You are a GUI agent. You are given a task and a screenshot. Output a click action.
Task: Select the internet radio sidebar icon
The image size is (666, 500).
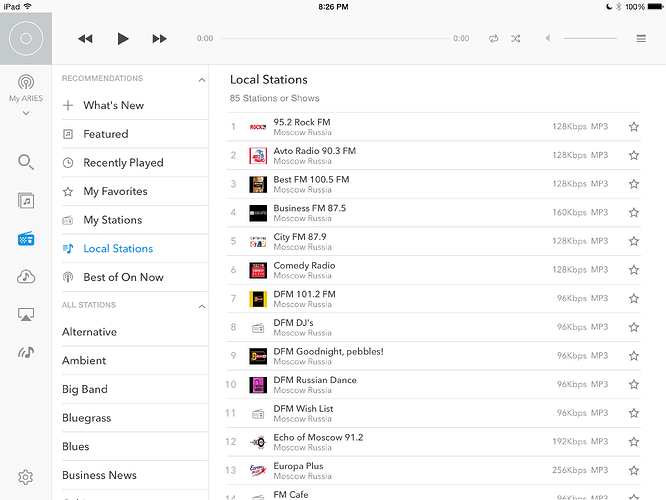26,239
